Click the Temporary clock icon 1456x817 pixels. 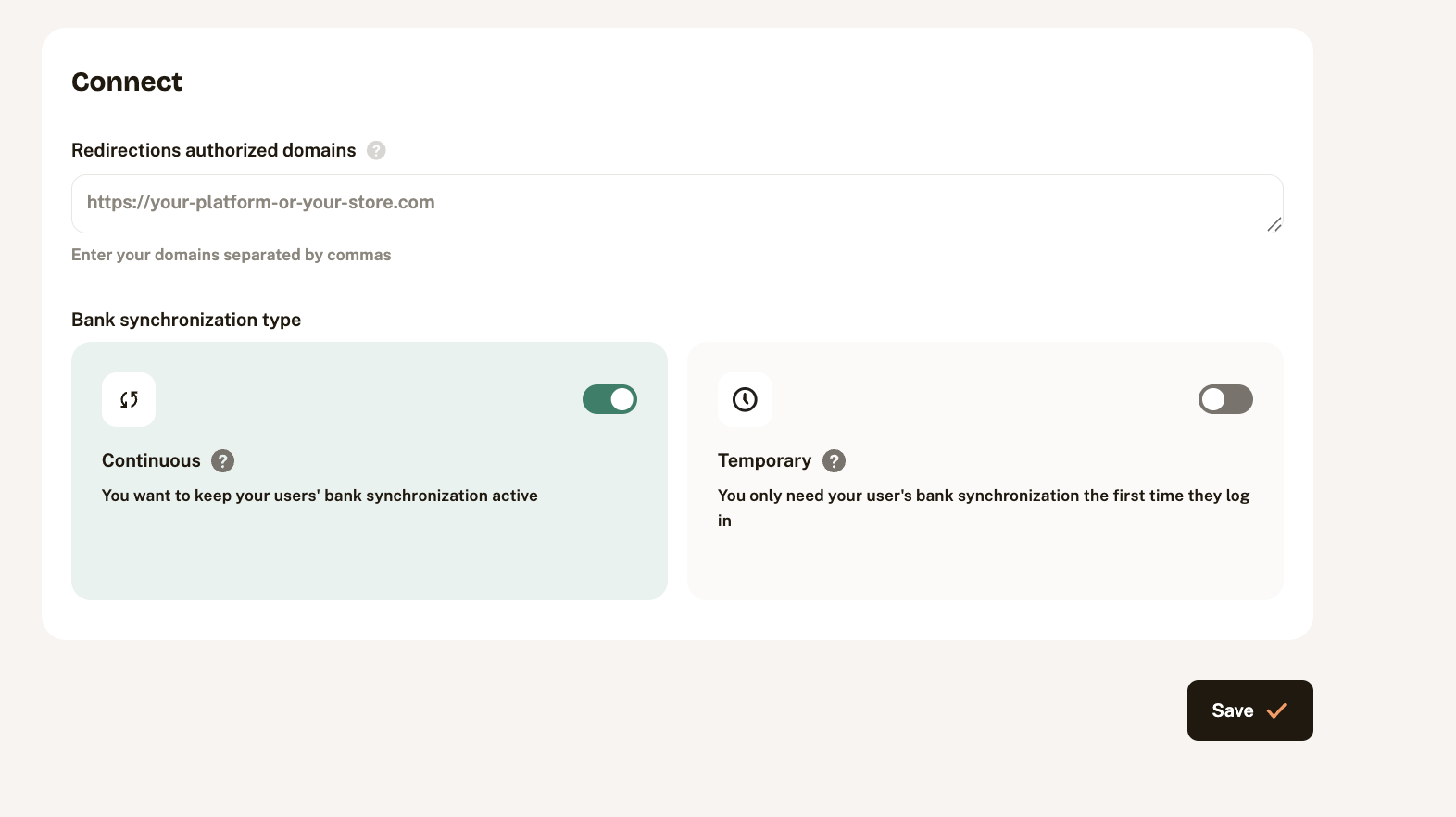point(745,399)
